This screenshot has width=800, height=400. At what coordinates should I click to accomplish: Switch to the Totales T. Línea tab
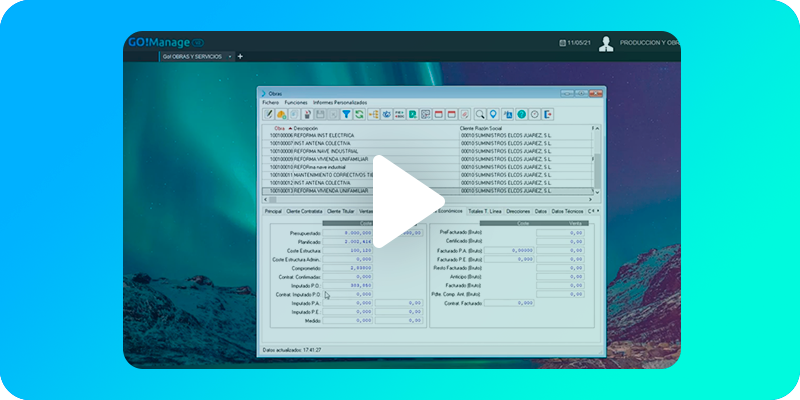tap(485, 211)
